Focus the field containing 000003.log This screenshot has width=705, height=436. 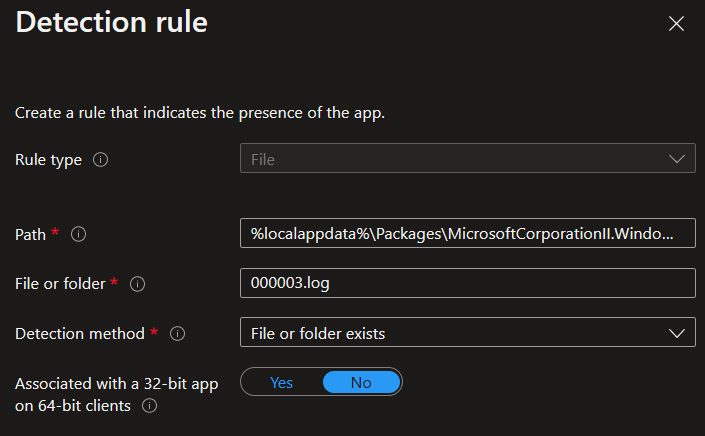tap(467, 284)
